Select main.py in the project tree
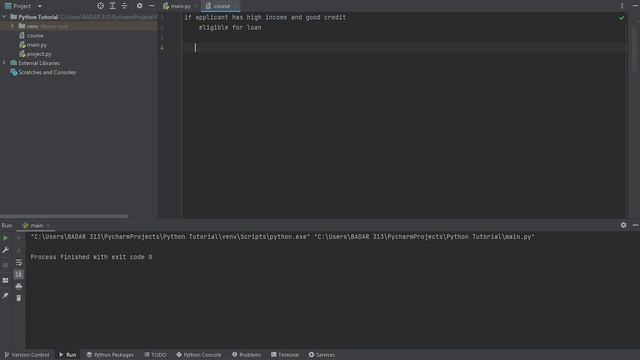 pos(37,45)
